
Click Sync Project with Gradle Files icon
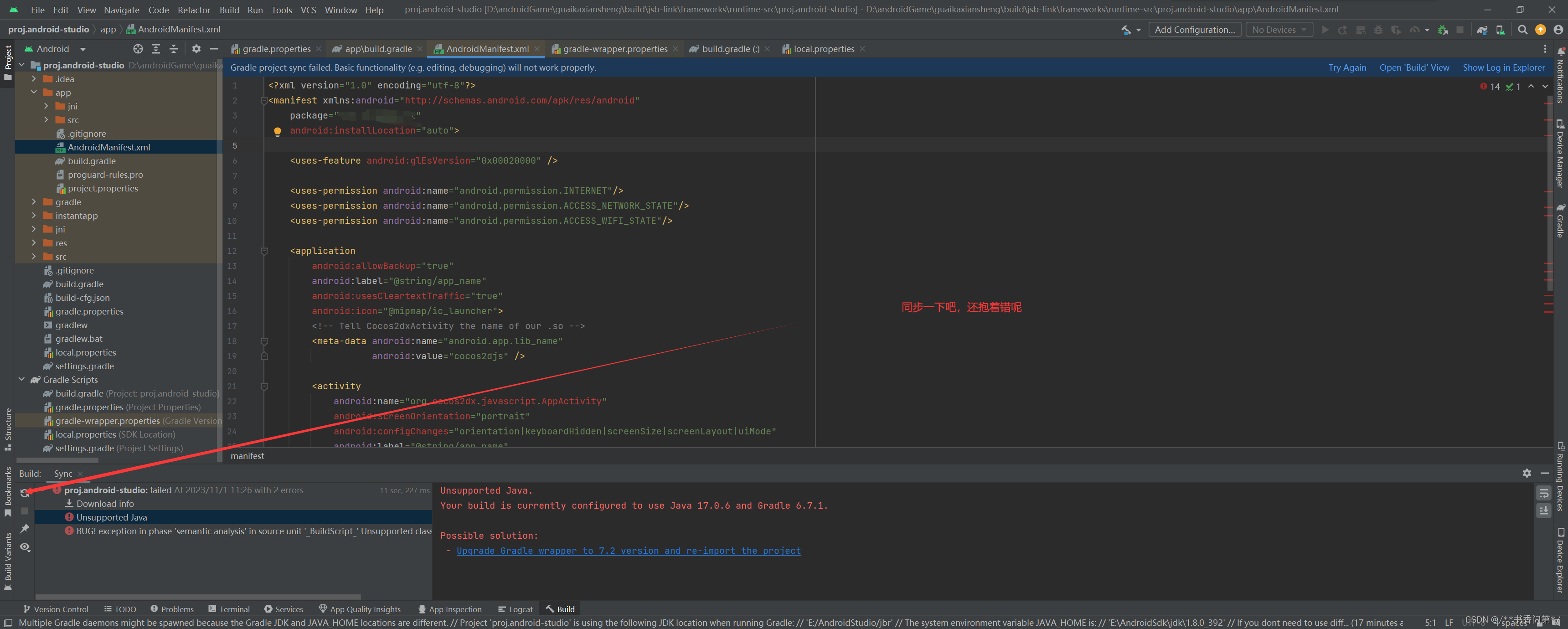pos(1482,30)
